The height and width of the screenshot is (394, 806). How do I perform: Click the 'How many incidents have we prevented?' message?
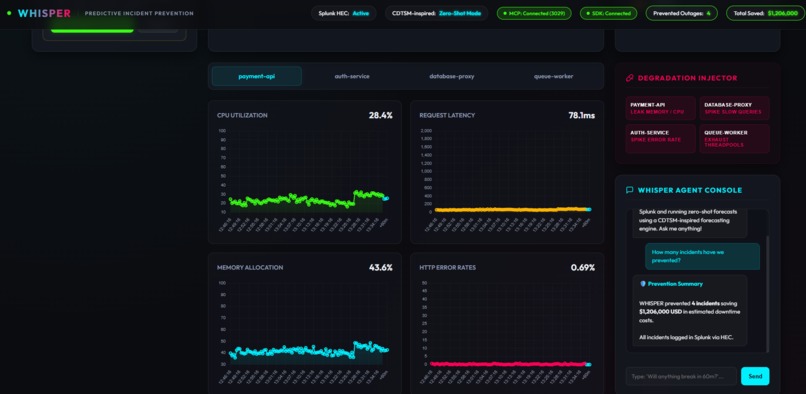702,256
